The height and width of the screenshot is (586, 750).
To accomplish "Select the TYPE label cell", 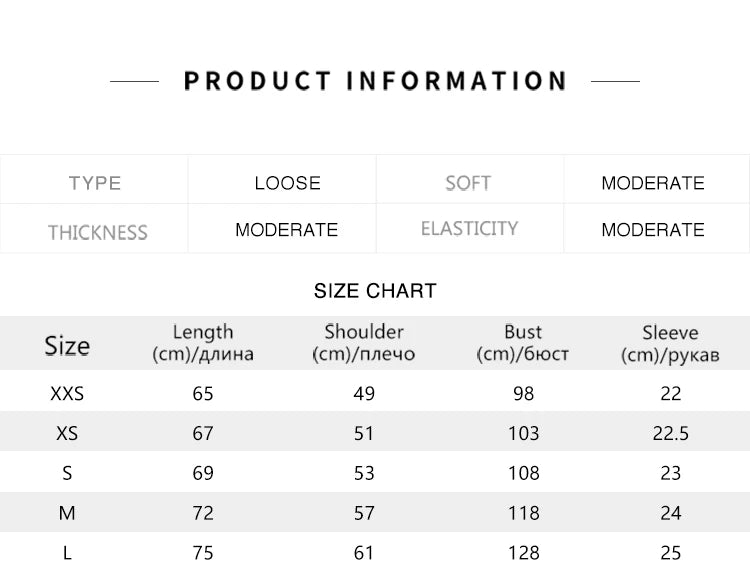I will tap(95, 183).
